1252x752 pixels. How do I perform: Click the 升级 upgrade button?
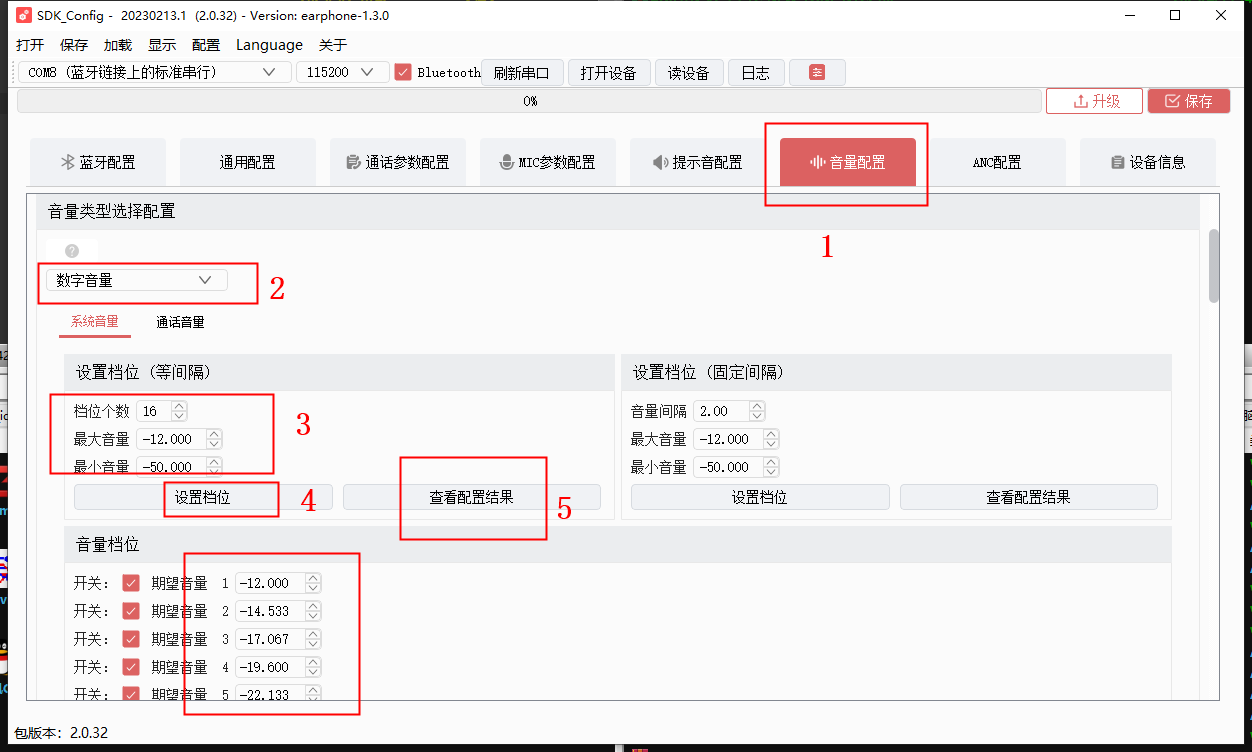click(1094, 101)
